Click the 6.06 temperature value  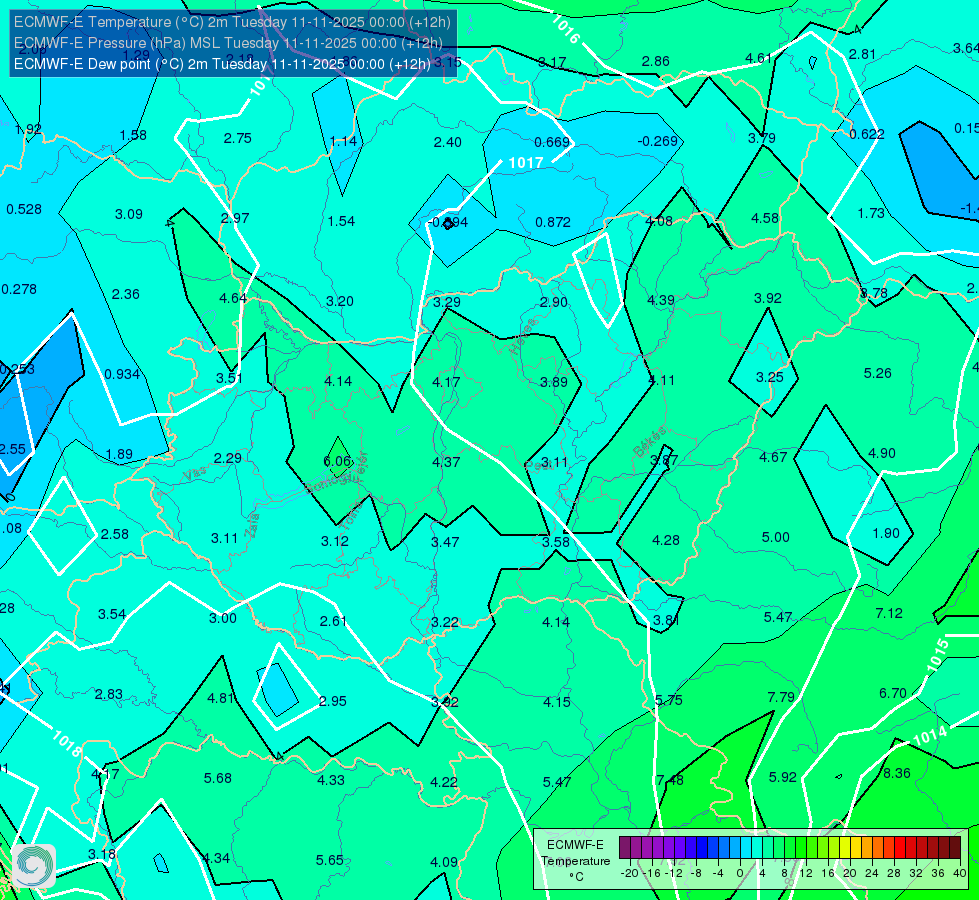[x=337, y=462]
